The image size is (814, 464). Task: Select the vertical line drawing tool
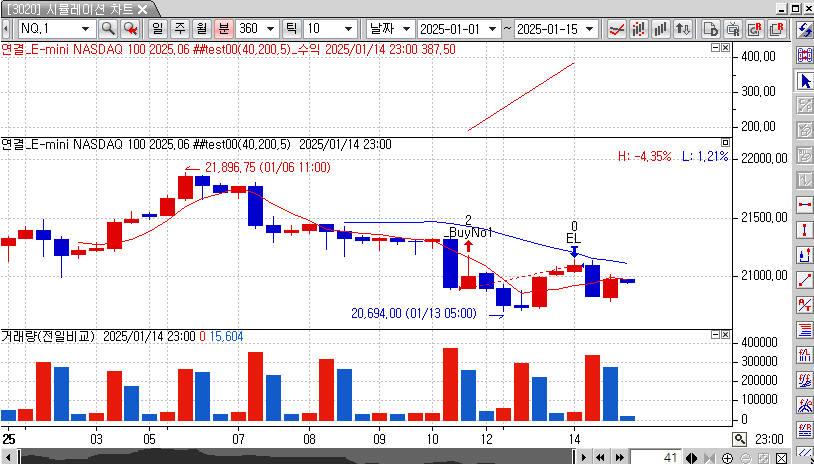point(803,230)
